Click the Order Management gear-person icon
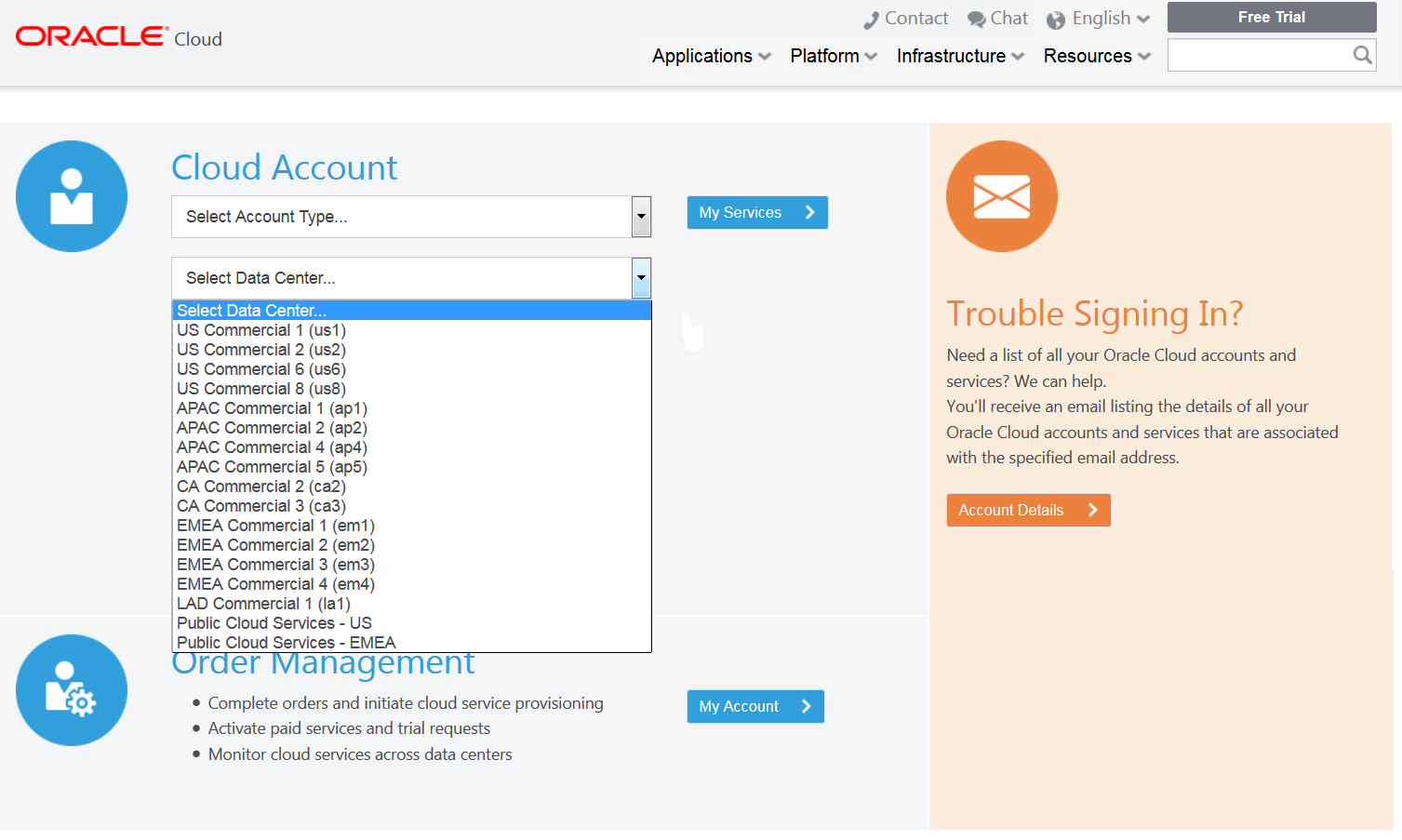 point(72,689)
